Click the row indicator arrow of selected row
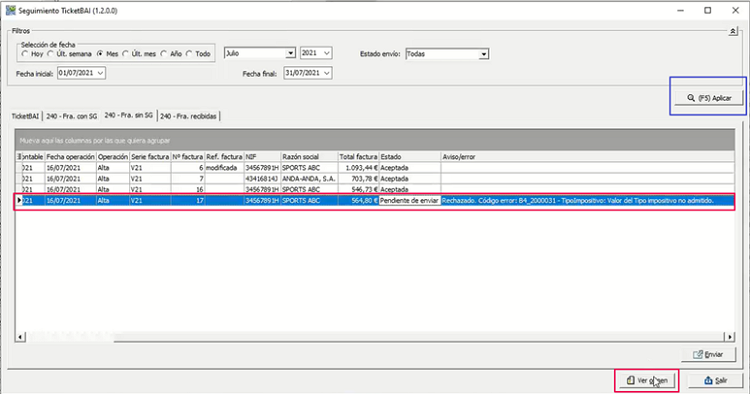 coord(19,201)
